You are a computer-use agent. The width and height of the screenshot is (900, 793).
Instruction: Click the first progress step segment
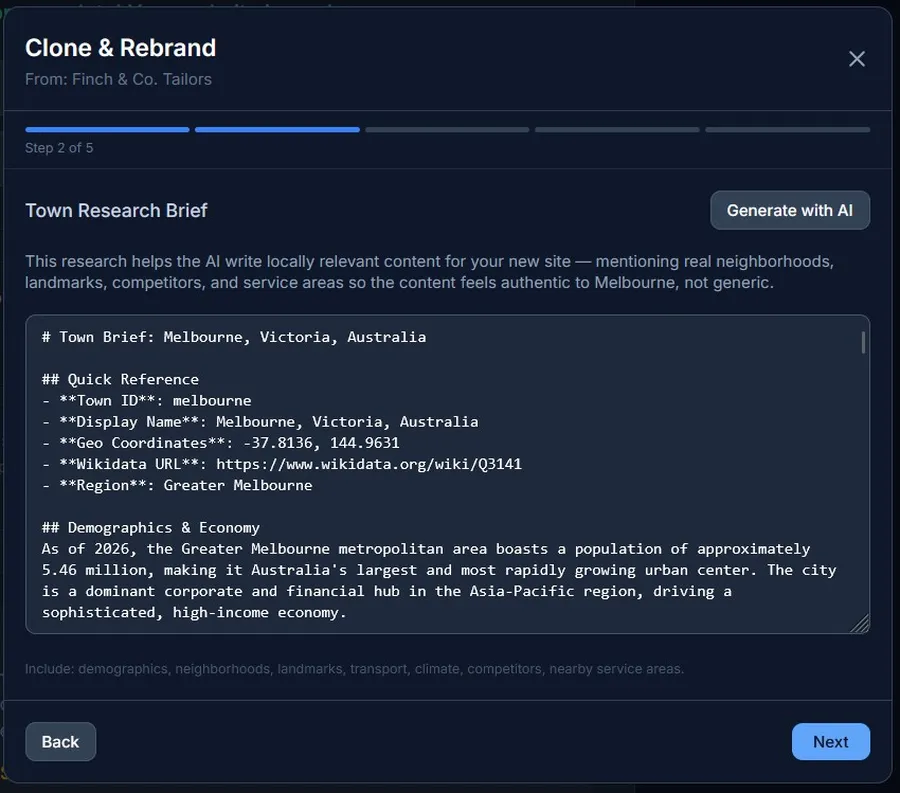[107, 129]
